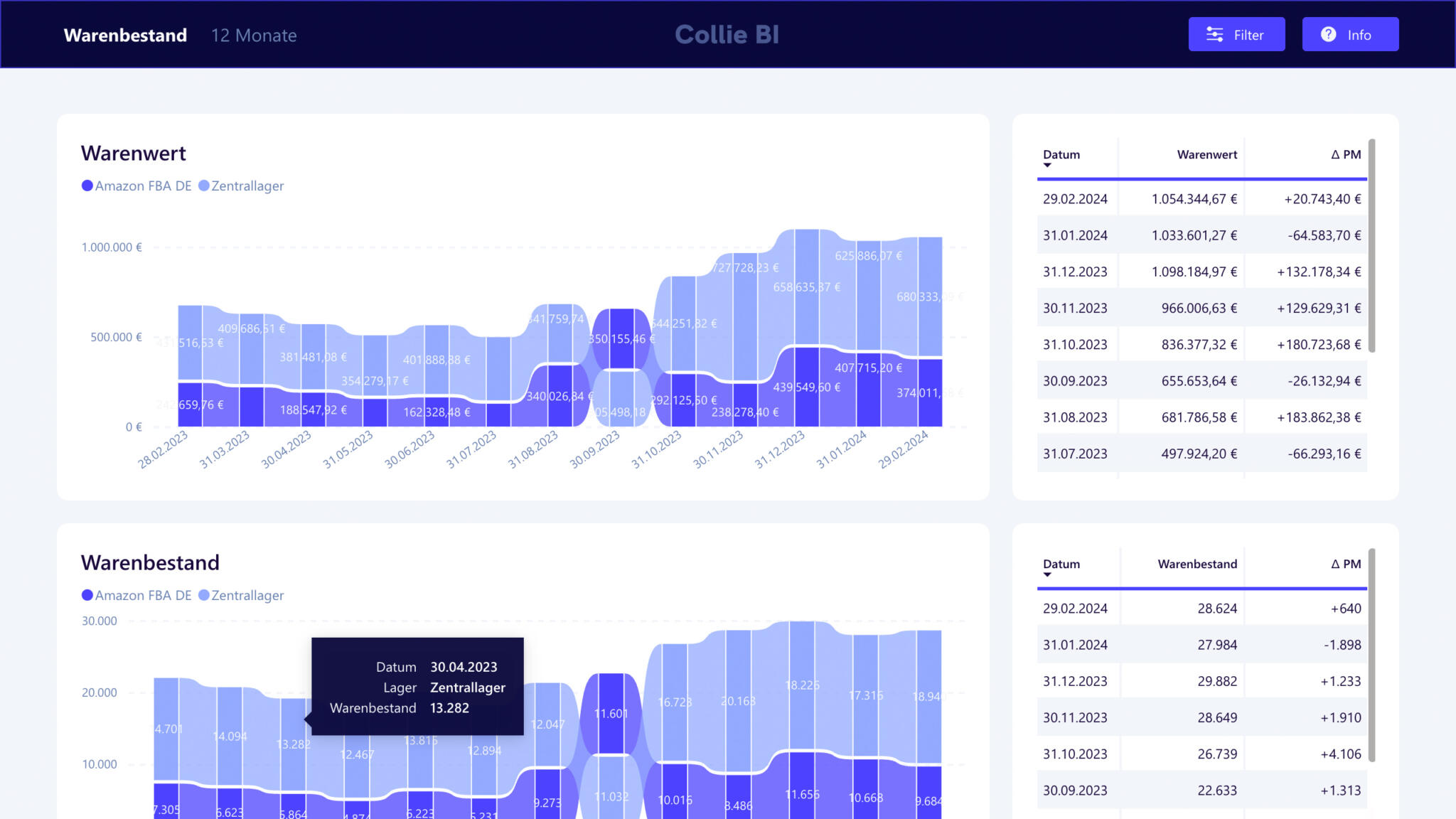Click the Warenwert table scrollbar
The height and width of the screenshot is (819, 1456).
1371,245
